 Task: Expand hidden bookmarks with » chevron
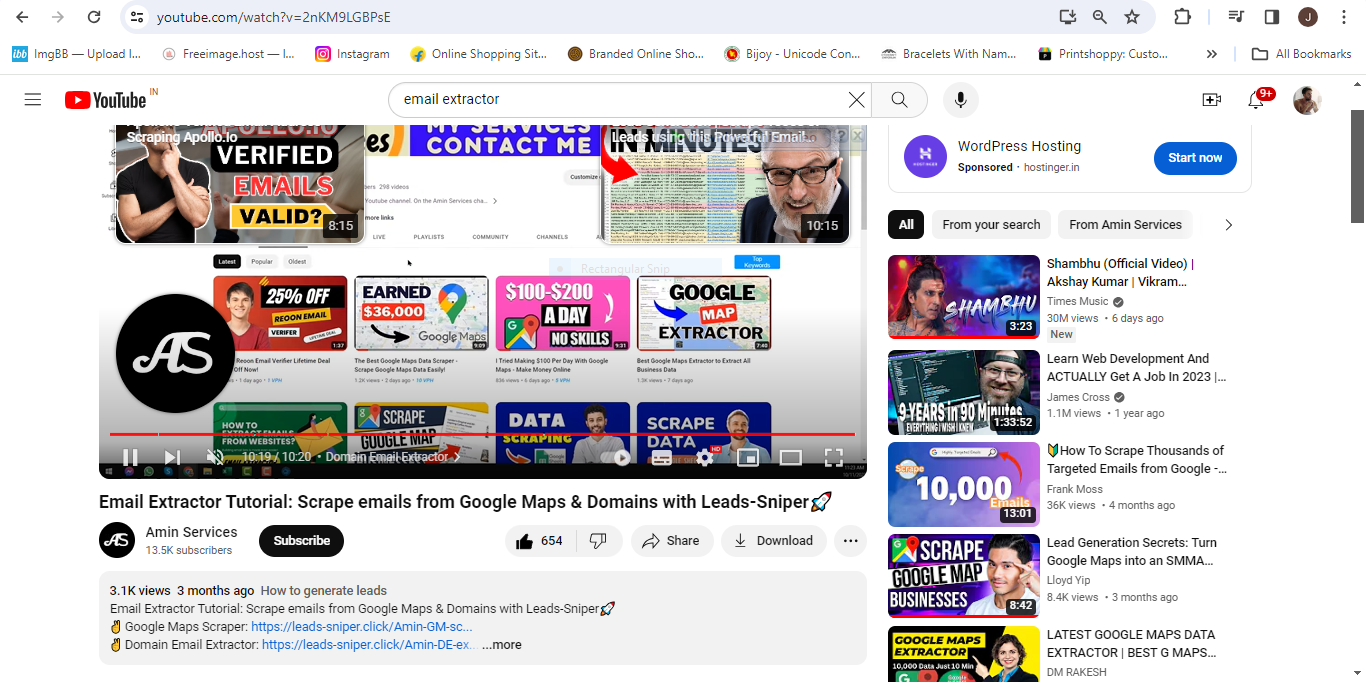1212,54
